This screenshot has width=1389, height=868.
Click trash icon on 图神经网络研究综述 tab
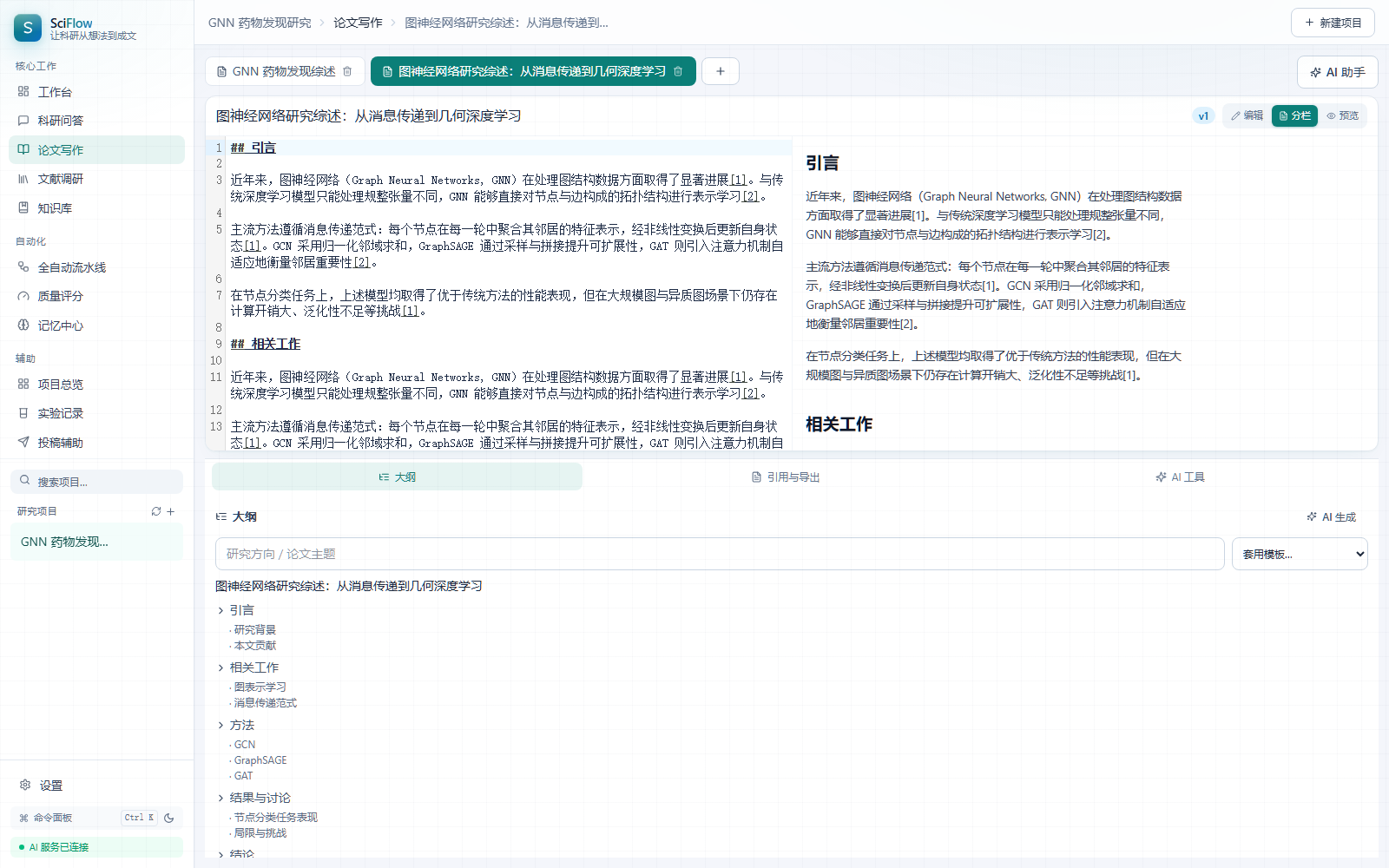coord(678,71)
